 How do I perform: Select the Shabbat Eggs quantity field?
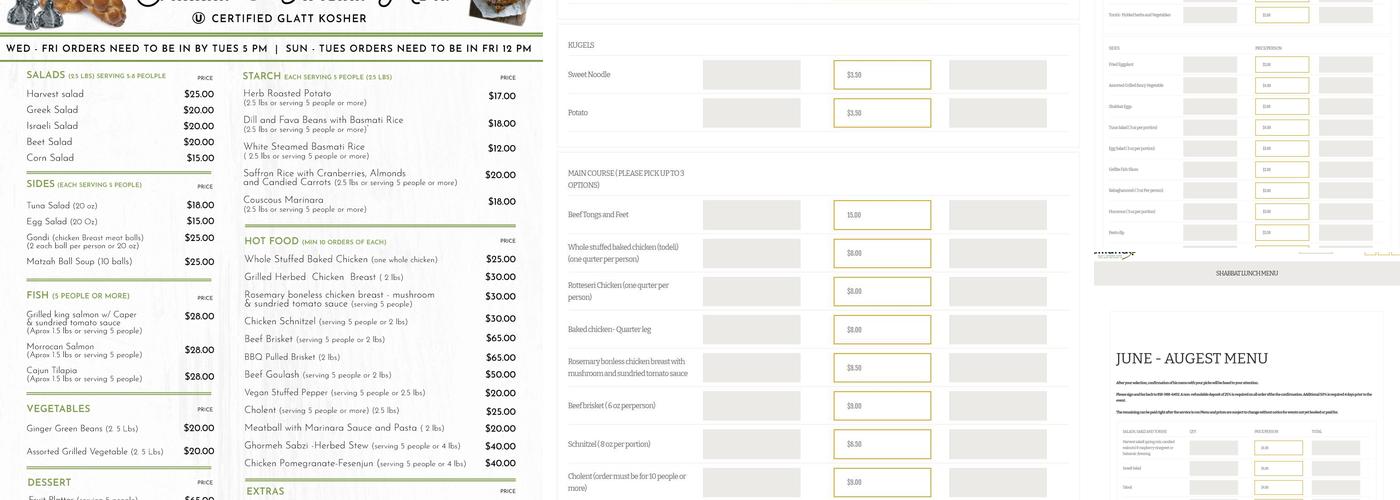1210,107
